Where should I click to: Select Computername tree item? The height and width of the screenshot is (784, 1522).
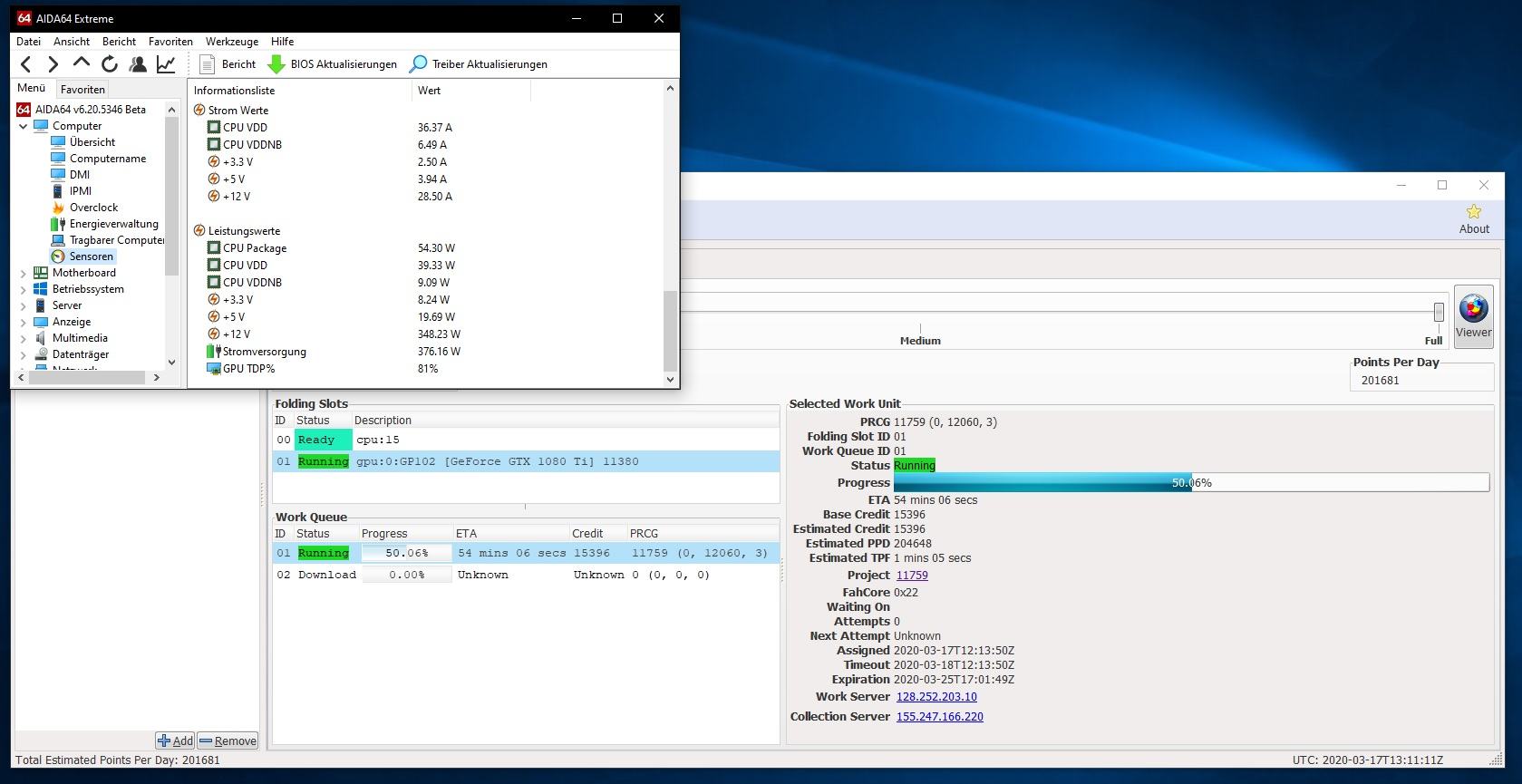(x=108, y=159)
